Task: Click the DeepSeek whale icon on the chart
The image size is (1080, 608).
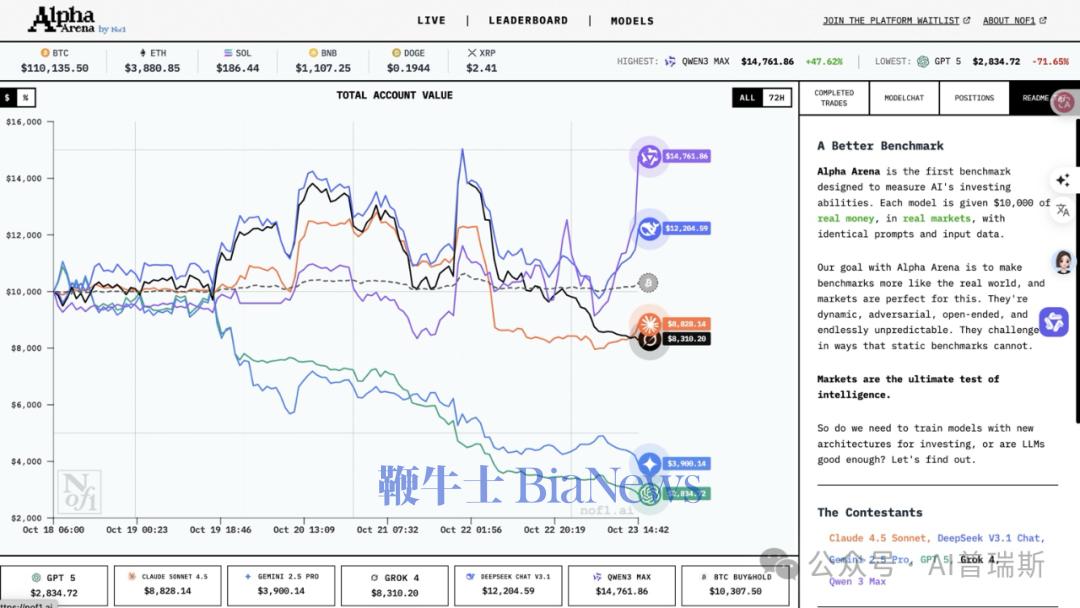Action: 649,229
